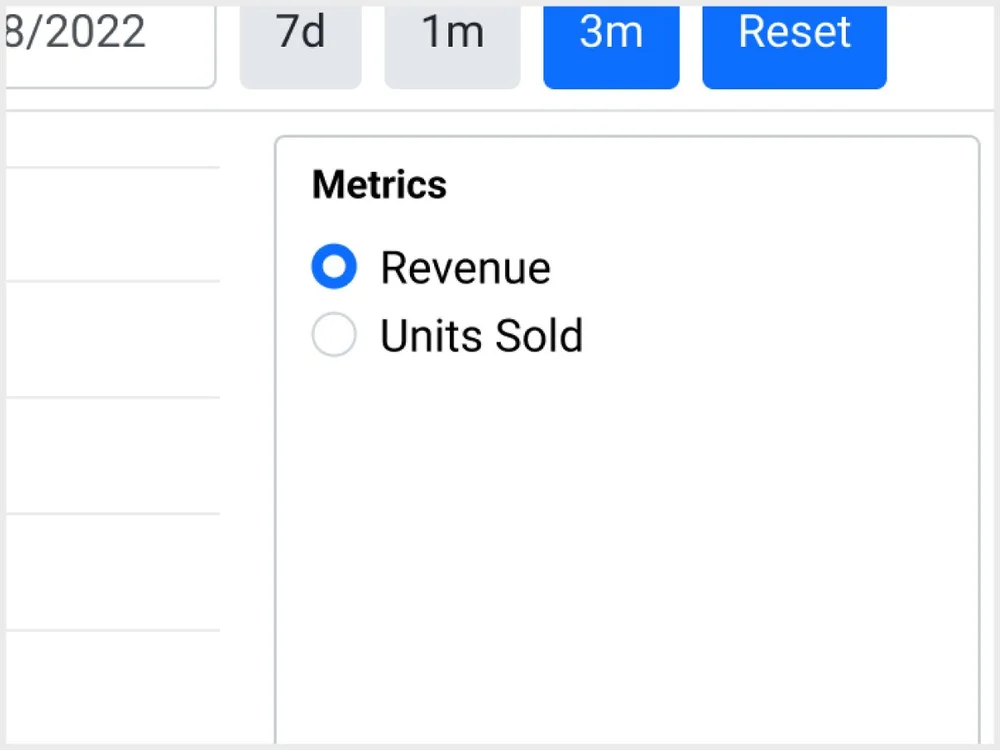Click the Reset button
Screen dimensions: 1000x751
point(794,45)
